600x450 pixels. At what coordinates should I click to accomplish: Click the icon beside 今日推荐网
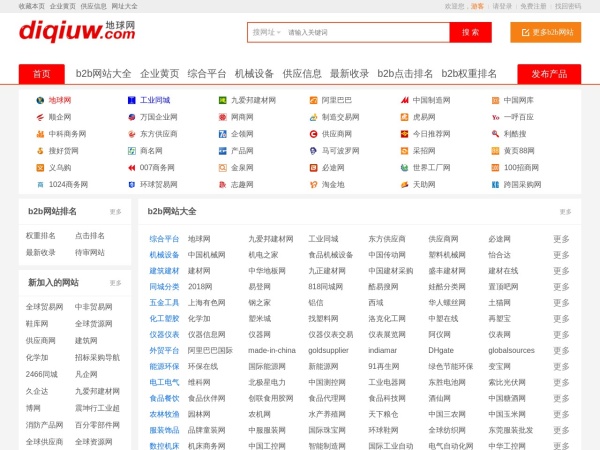(x=404, y=134)
